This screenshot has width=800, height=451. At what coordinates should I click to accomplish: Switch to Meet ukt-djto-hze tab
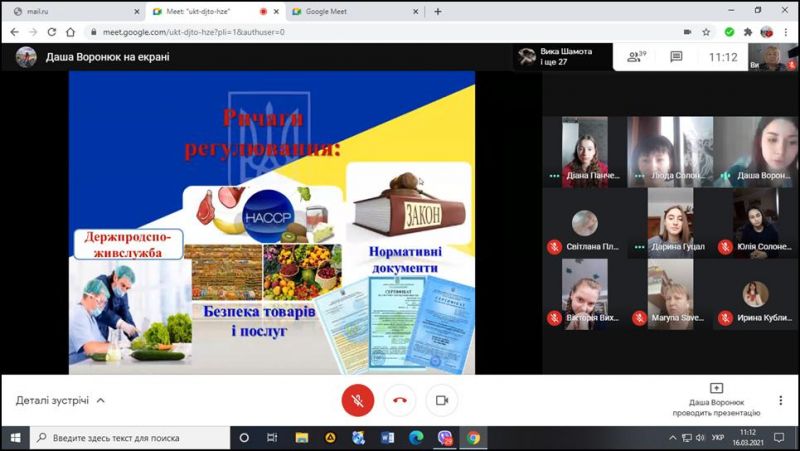pos(214,11)
